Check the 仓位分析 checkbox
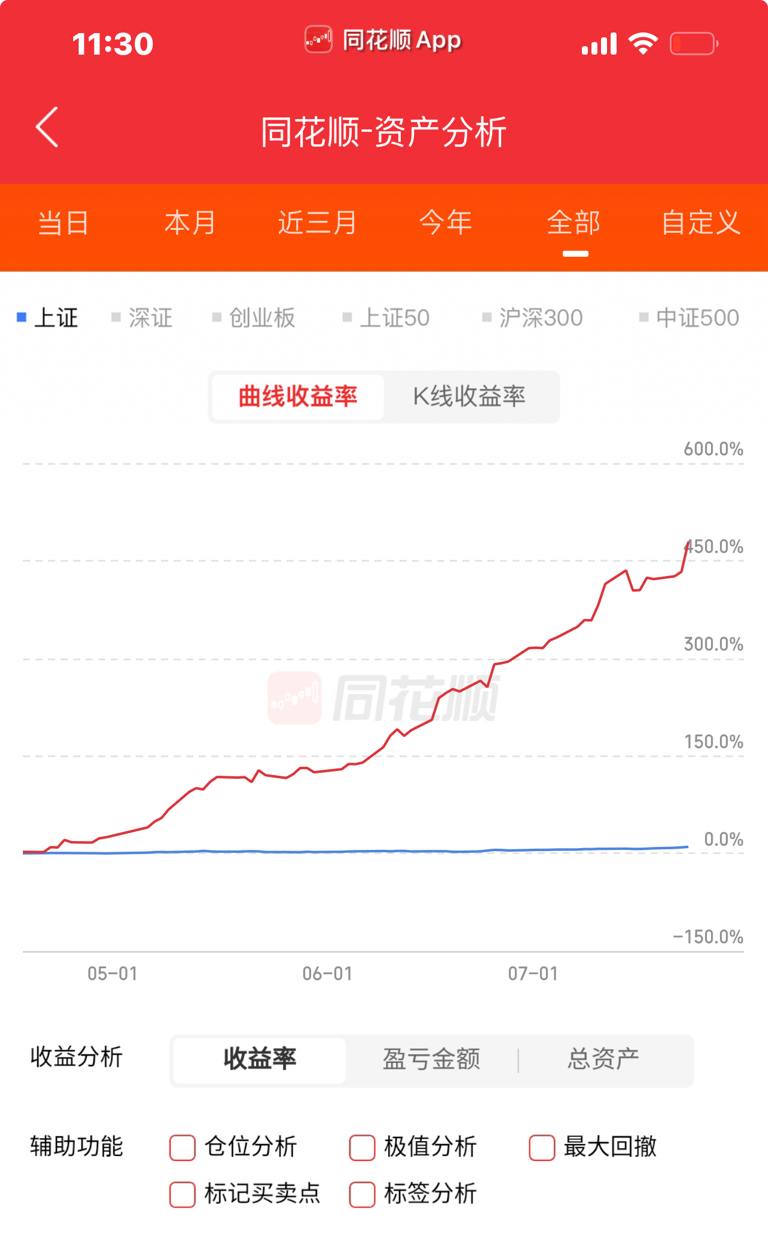This screenshot has width=768, height=1237. [x=182, y=1147]
